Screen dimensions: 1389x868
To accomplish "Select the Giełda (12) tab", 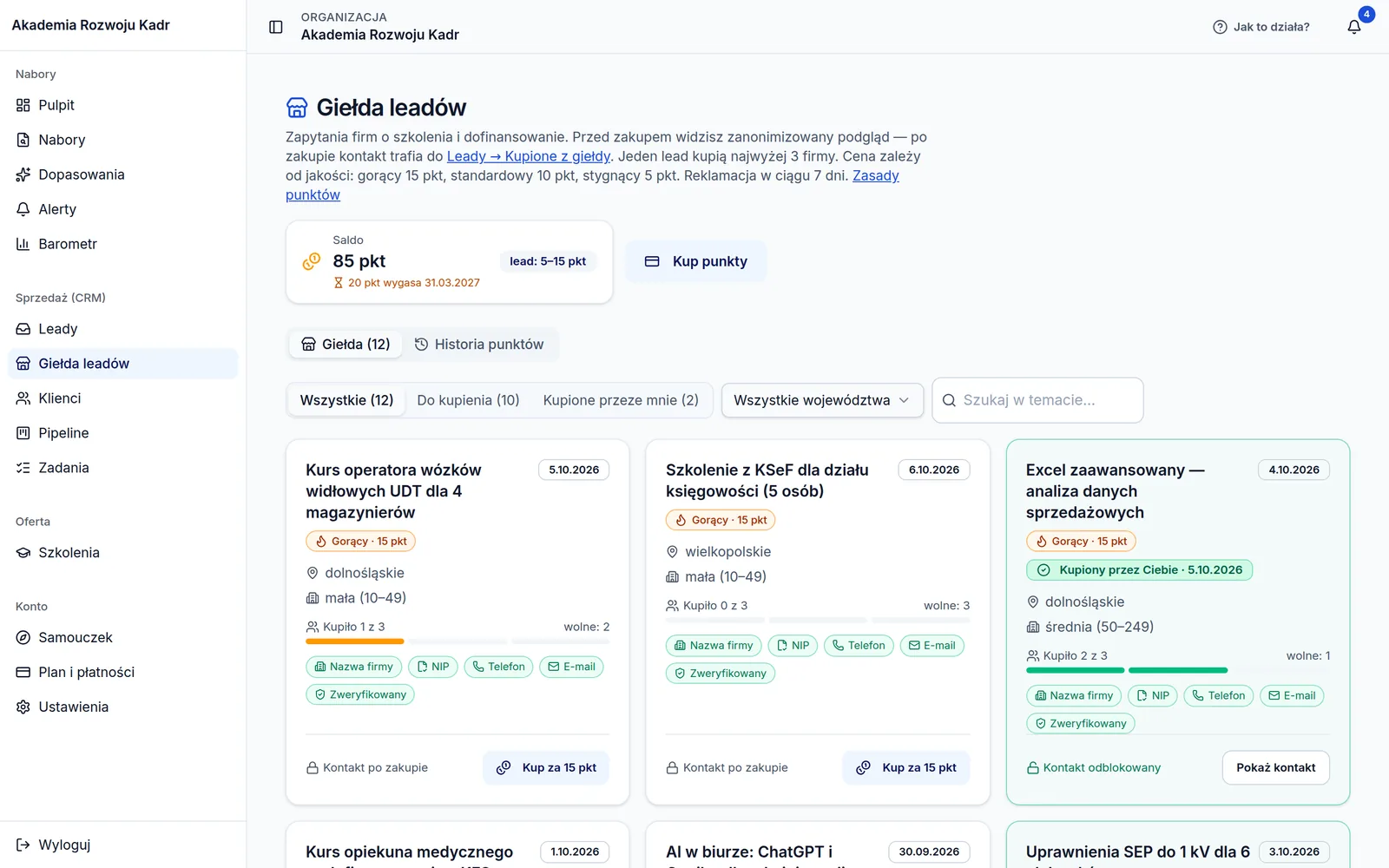I will [x=346, y=345].
